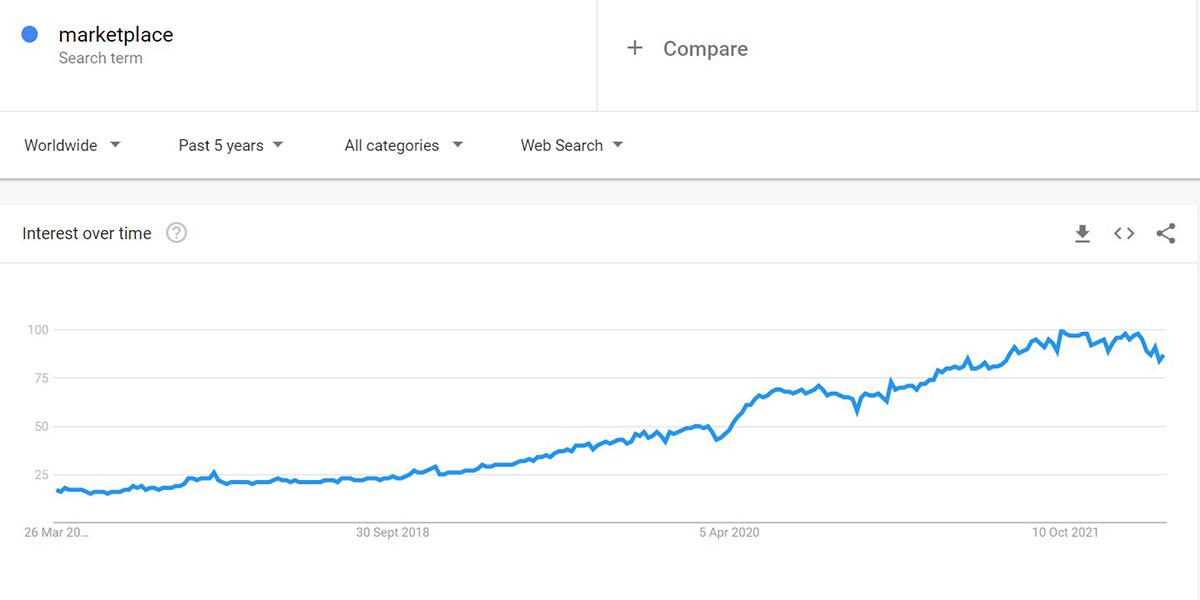This screenshot has width=1200, height=600.
Task: Open the embed code icon
Action: (x=1124, y=233)
